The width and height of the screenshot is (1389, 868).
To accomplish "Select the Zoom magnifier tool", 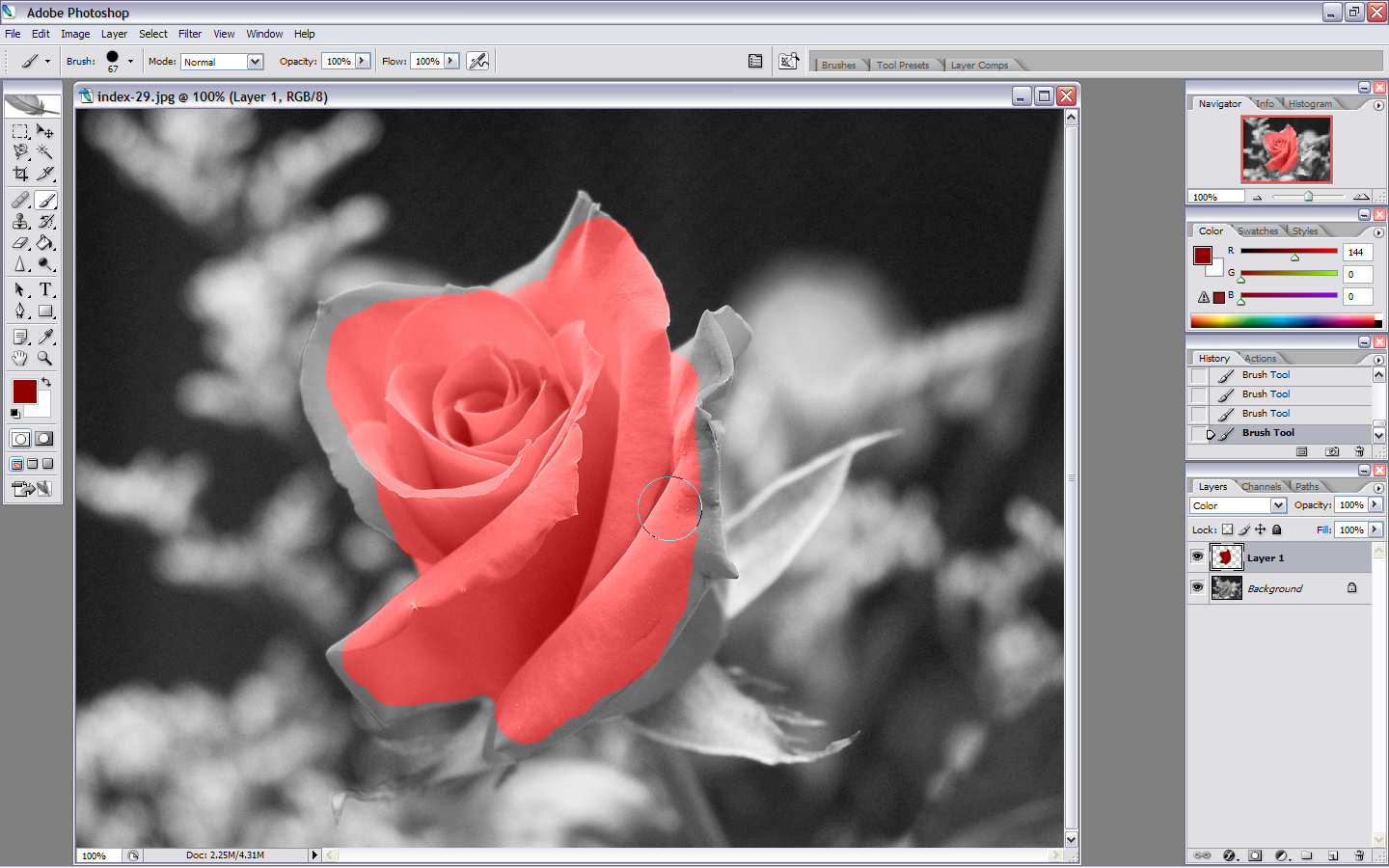I will tap(45, 358).
